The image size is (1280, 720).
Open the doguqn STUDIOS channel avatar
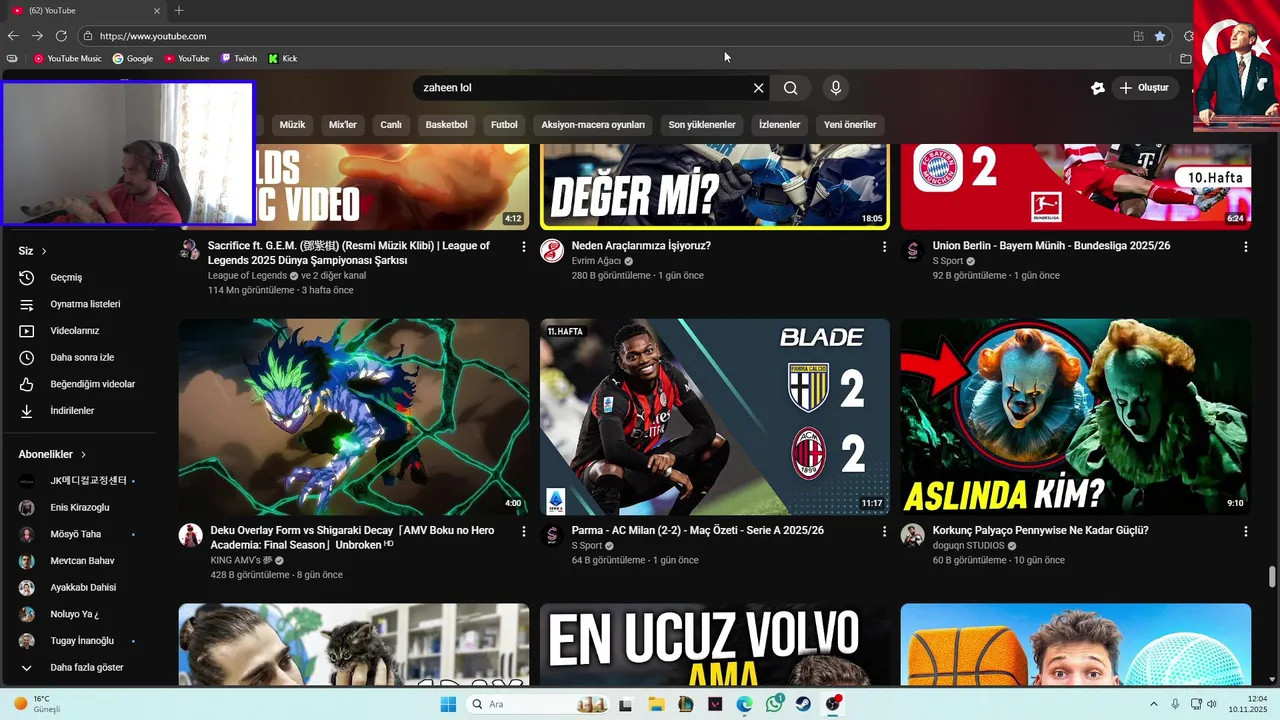[913, 535]
